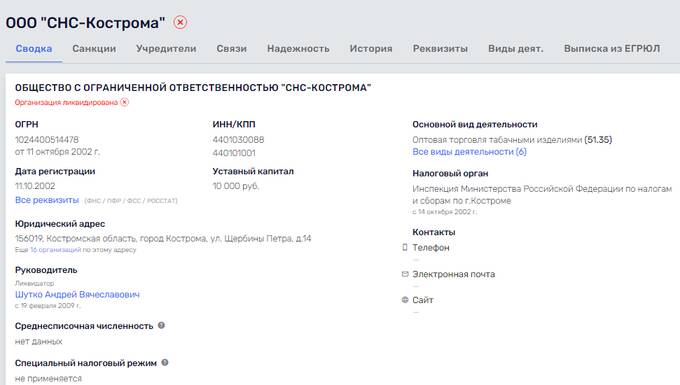Go to the Связи tab

232,49
